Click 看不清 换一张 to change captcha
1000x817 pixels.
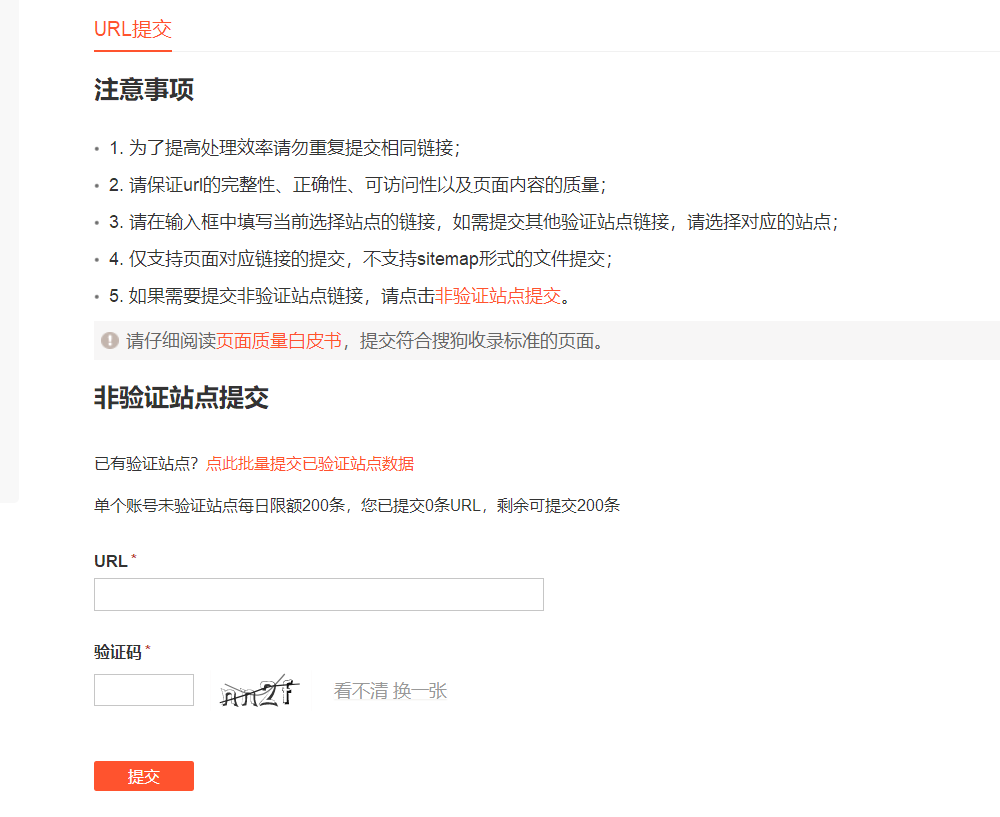390,691
